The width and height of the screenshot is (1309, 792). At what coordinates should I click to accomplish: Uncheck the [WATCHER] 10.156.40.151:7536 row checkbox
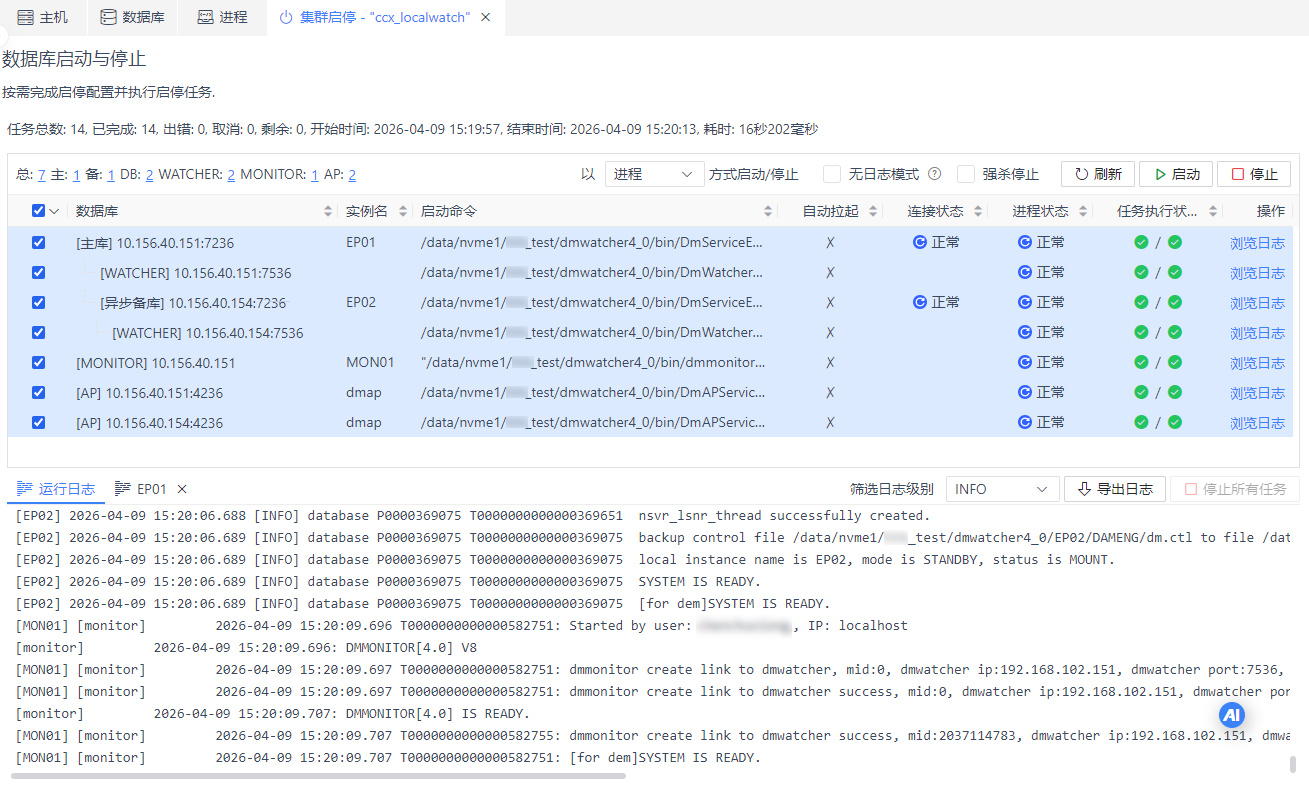click(x=38, y=272)
